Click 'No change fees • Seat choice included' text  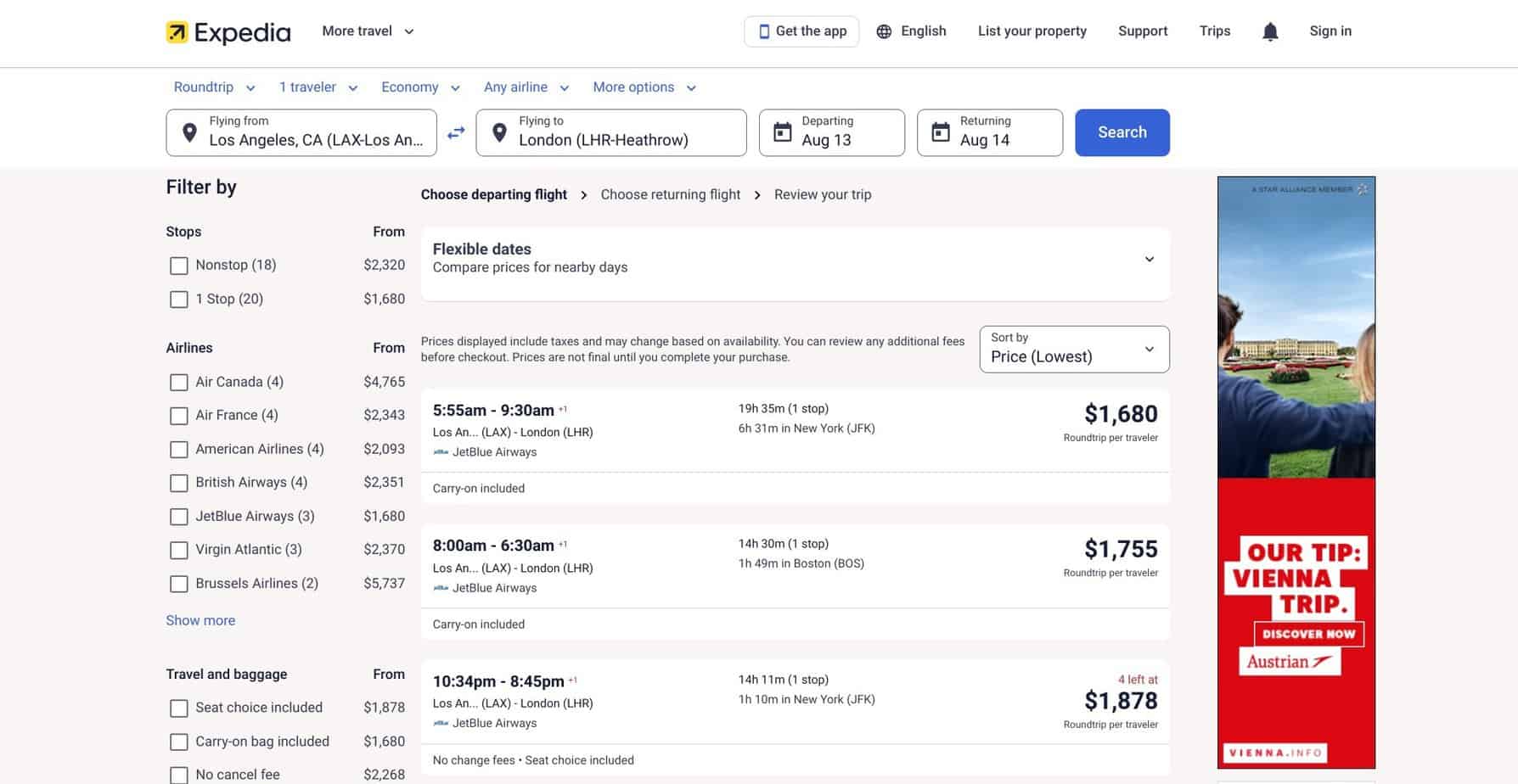click(533, 761)
